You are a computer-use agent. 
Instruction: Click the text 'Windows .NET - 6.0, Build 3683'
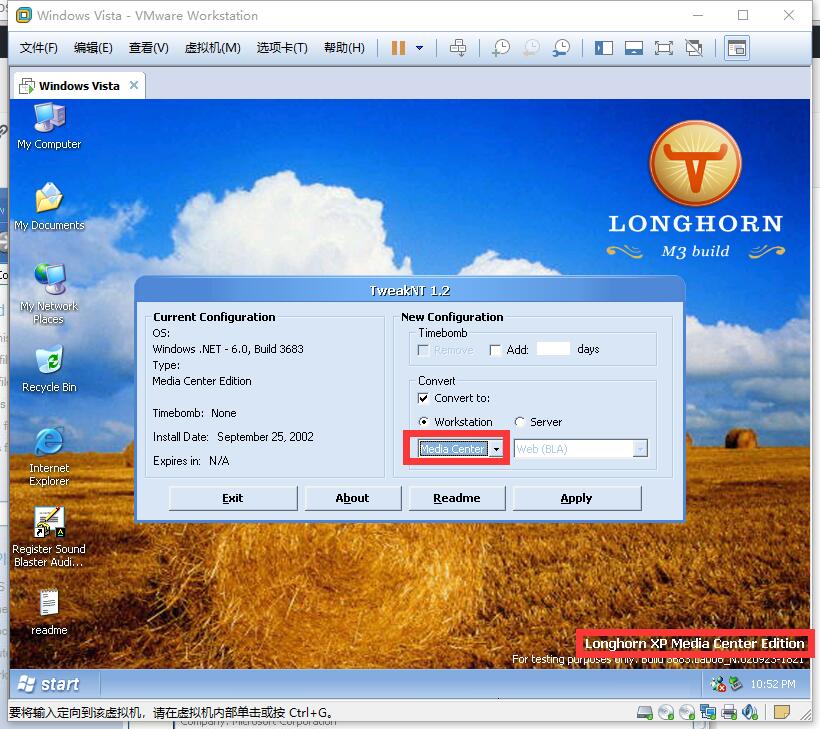point(228,349)
